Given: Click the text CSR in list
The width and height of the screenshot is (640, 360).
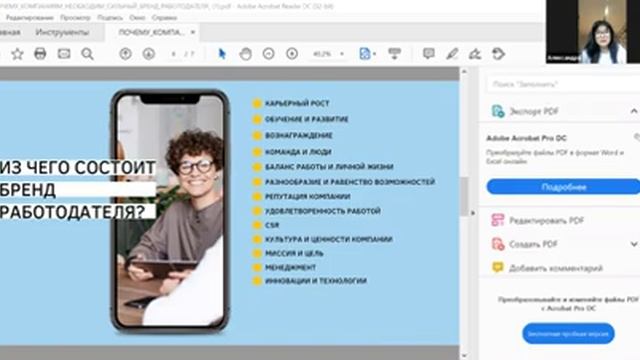Looking at the screenshot, I should (x=272, y=225).
